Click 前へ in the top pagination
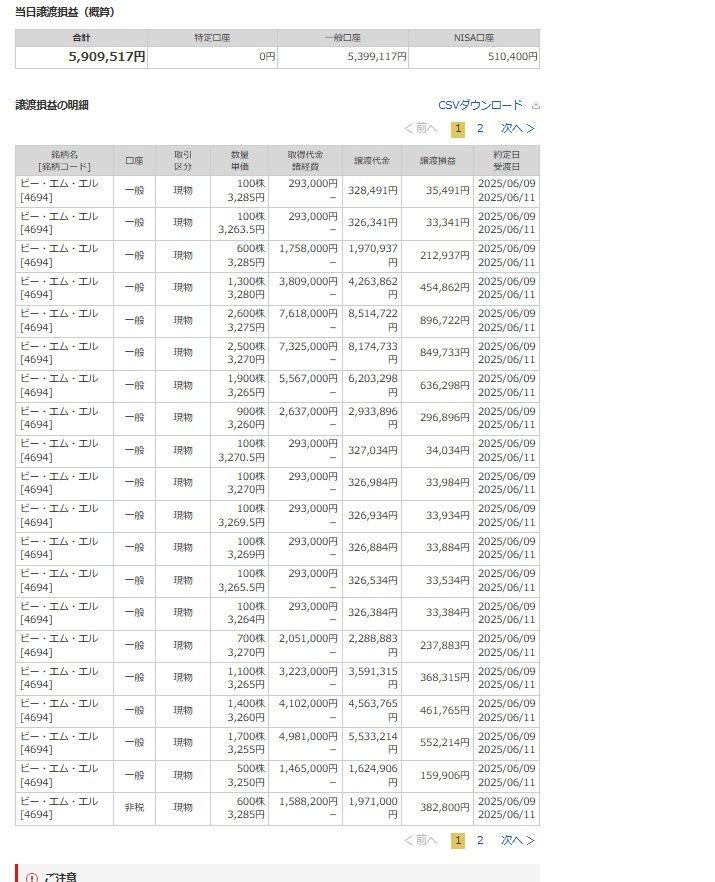The width and height of the screenshot is (715, 882). click(421, 128)
